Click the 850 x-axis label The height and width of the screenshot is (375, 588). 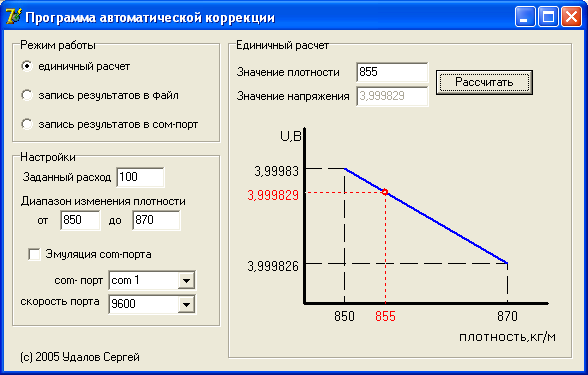[344, 316]
